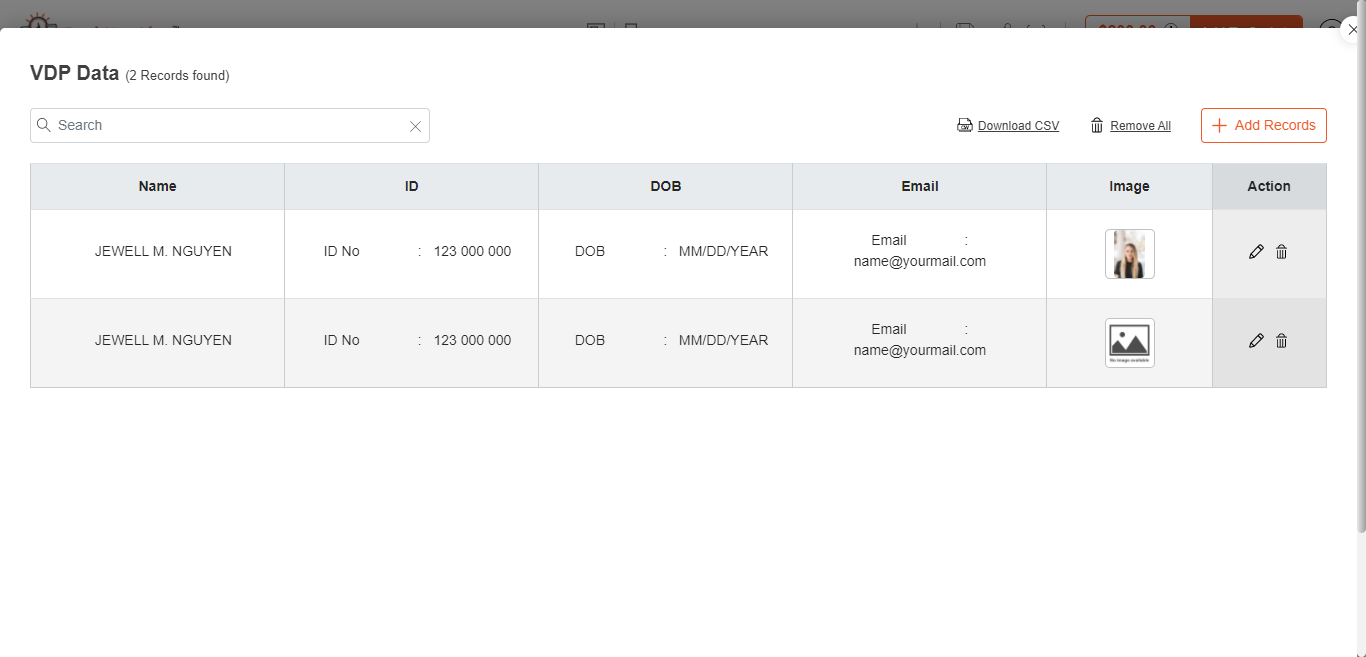Click the Image column header

point(1129,186)
